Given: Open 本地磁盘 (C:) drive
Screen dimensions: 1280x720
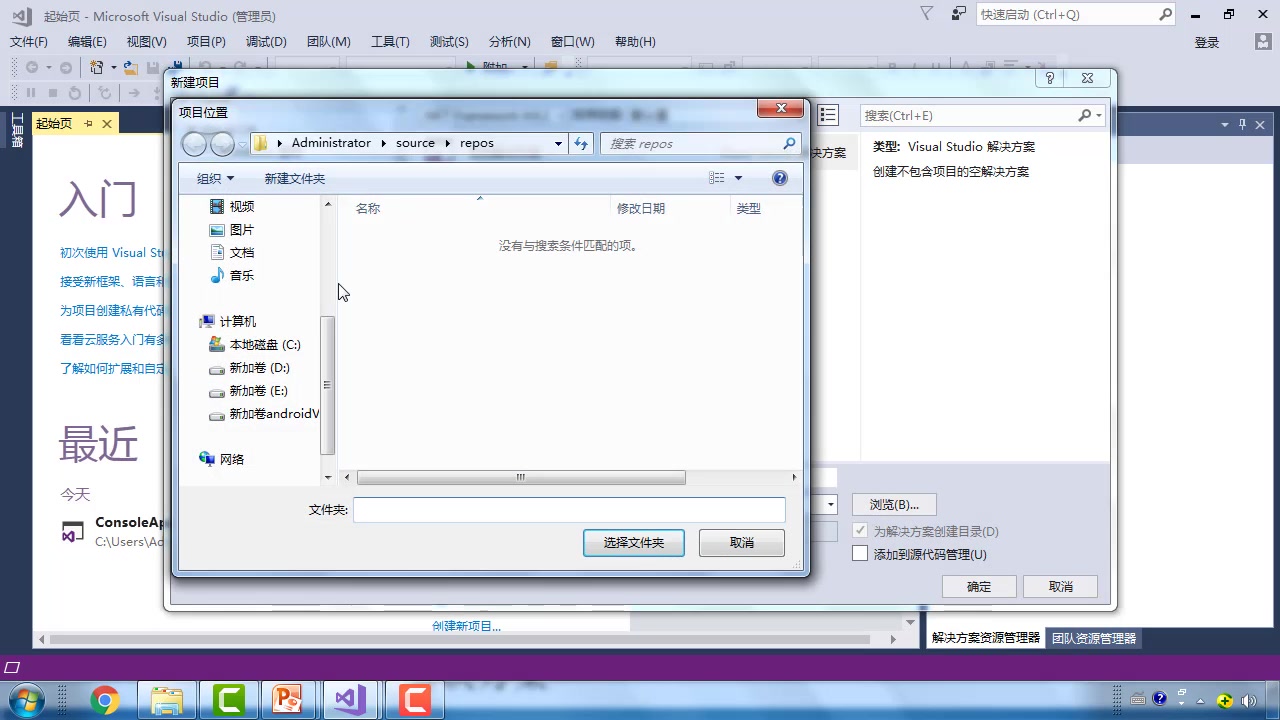Looking at the screenshot, I should [254, 344].
